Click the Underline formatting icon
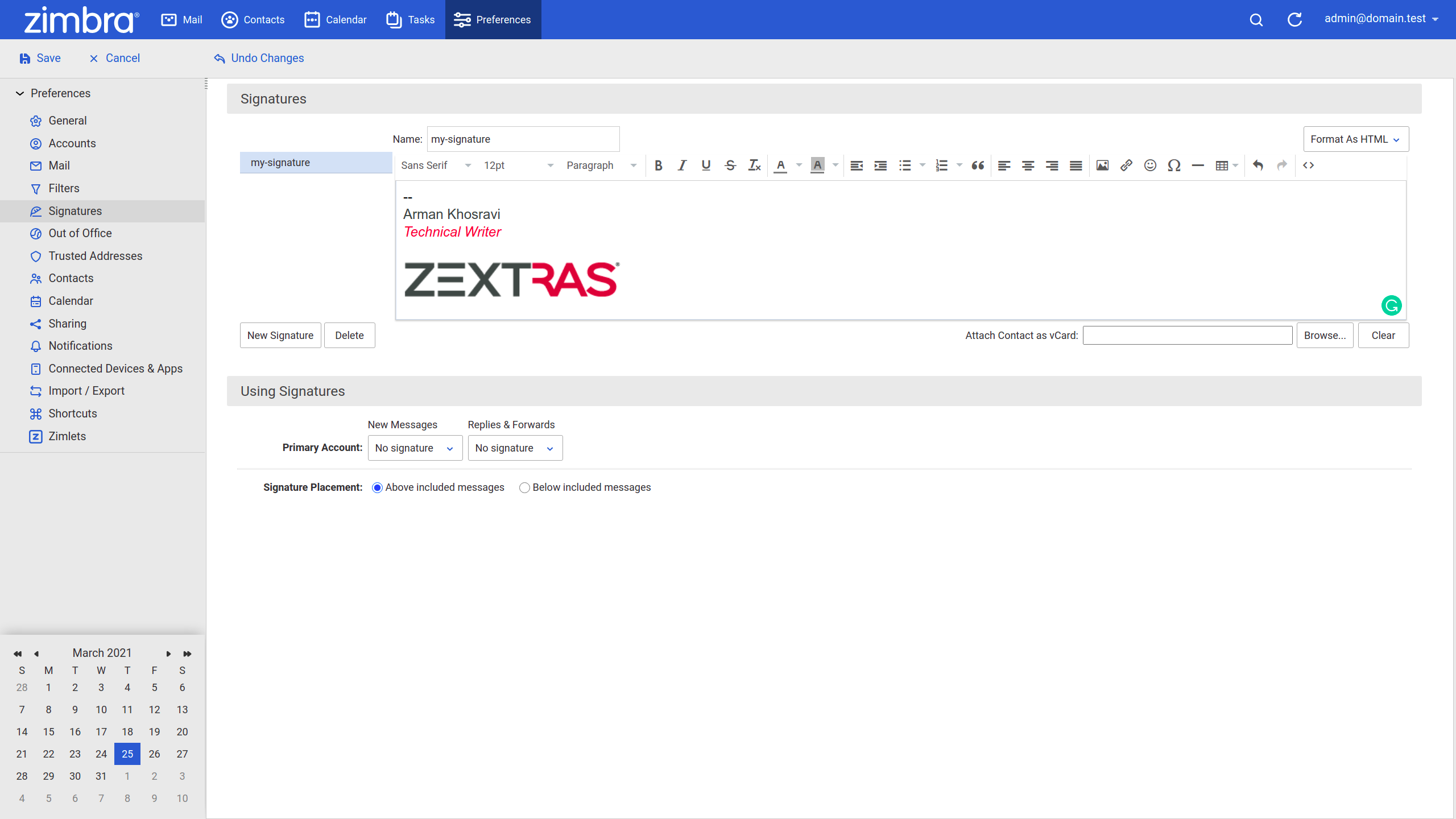The image size is (1456, 819). [705, 165]
